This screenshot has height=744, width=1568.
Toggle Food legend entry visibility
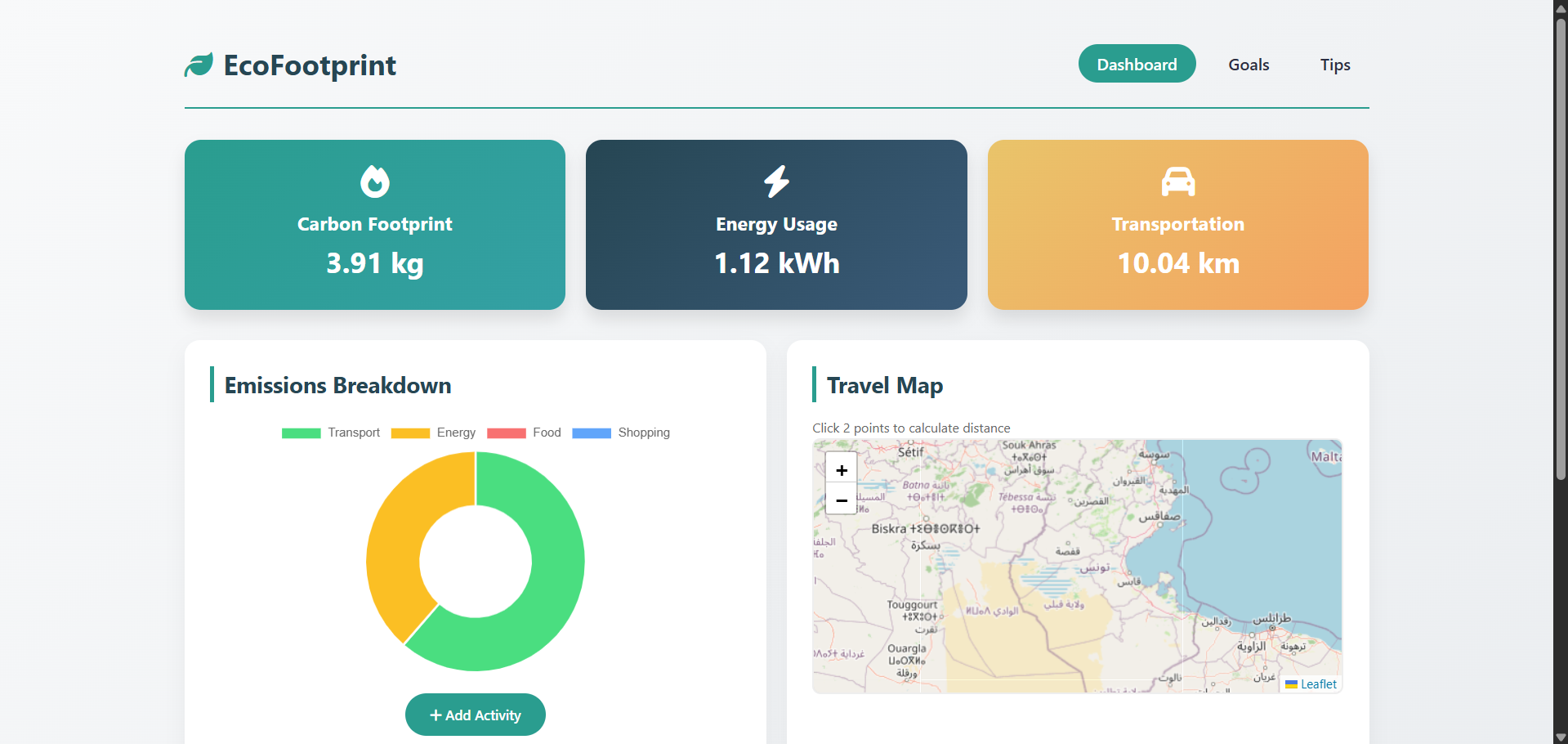tap(524, 433)
